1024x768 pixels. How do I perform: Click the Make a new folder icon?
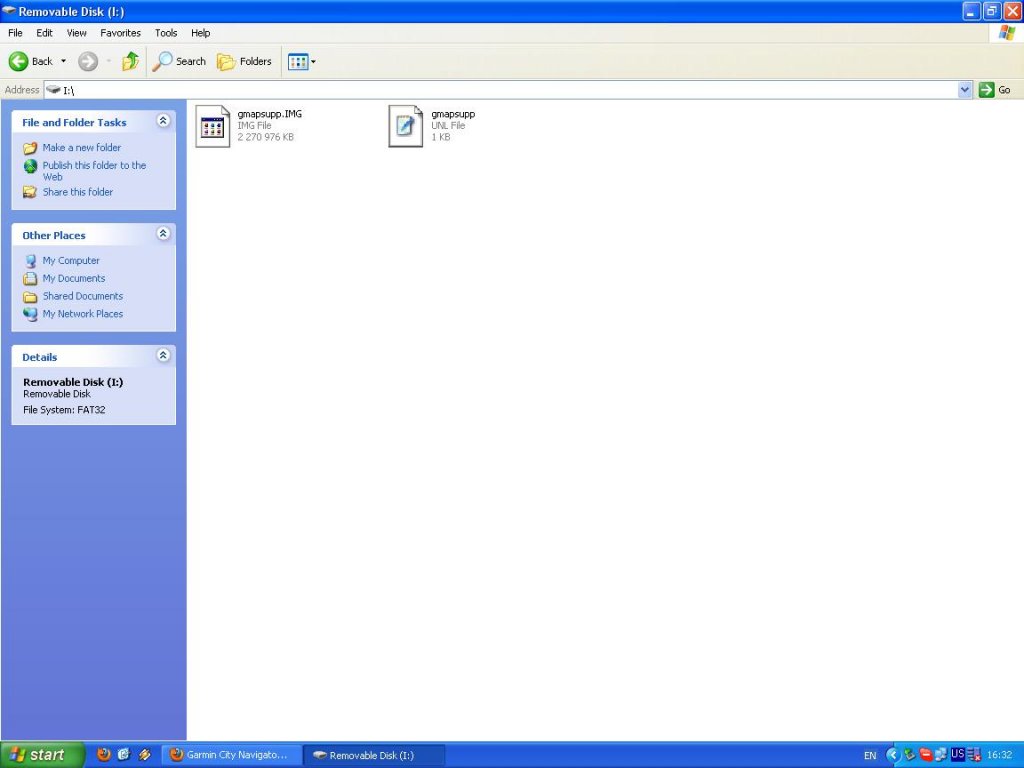pos(30,148)
